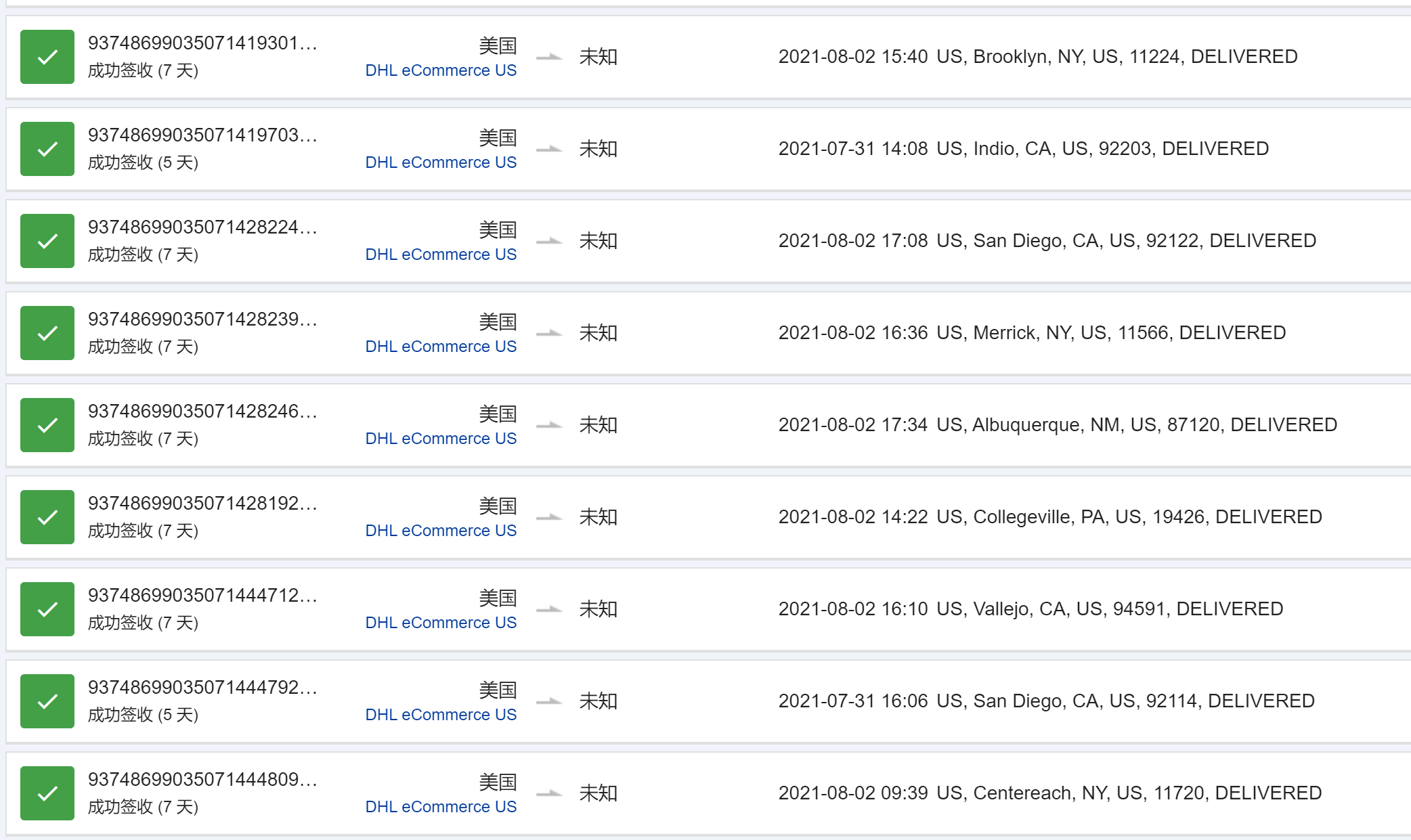This screenshot has height=840, width=1411.
Task: Open DHL eCommerce US link in Vallejo row
Action: [x=441, y=623]
